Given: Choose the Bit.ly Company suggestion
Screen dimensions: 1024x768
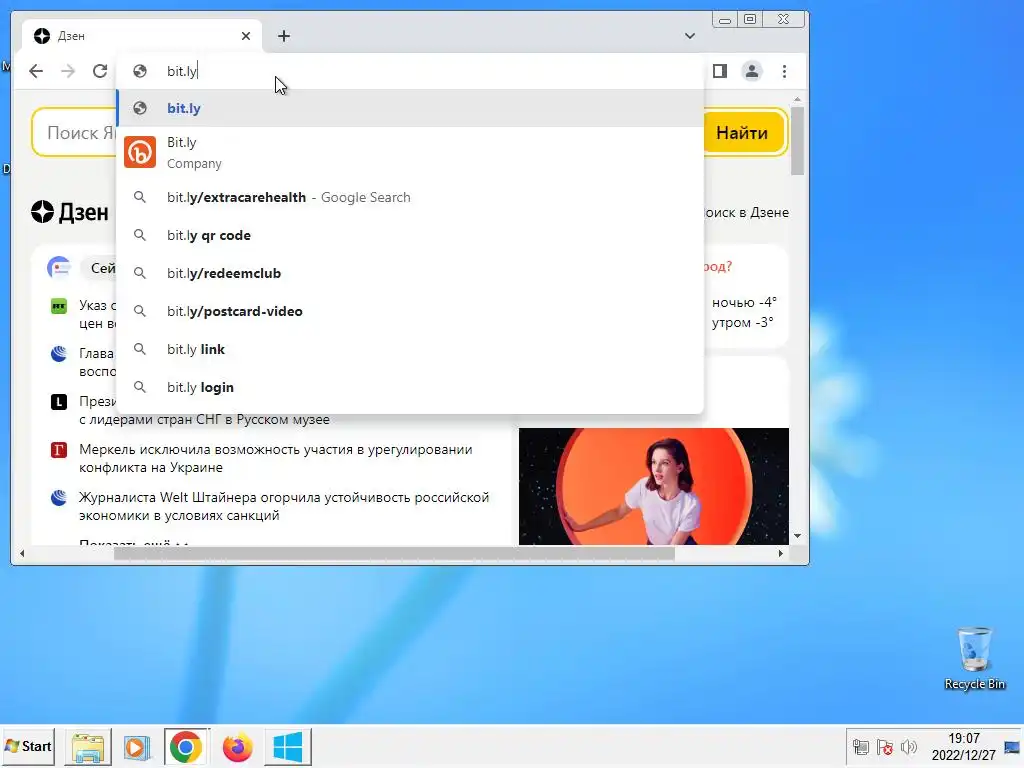Looking at the screenshot, I should click(x=410, y=153).
